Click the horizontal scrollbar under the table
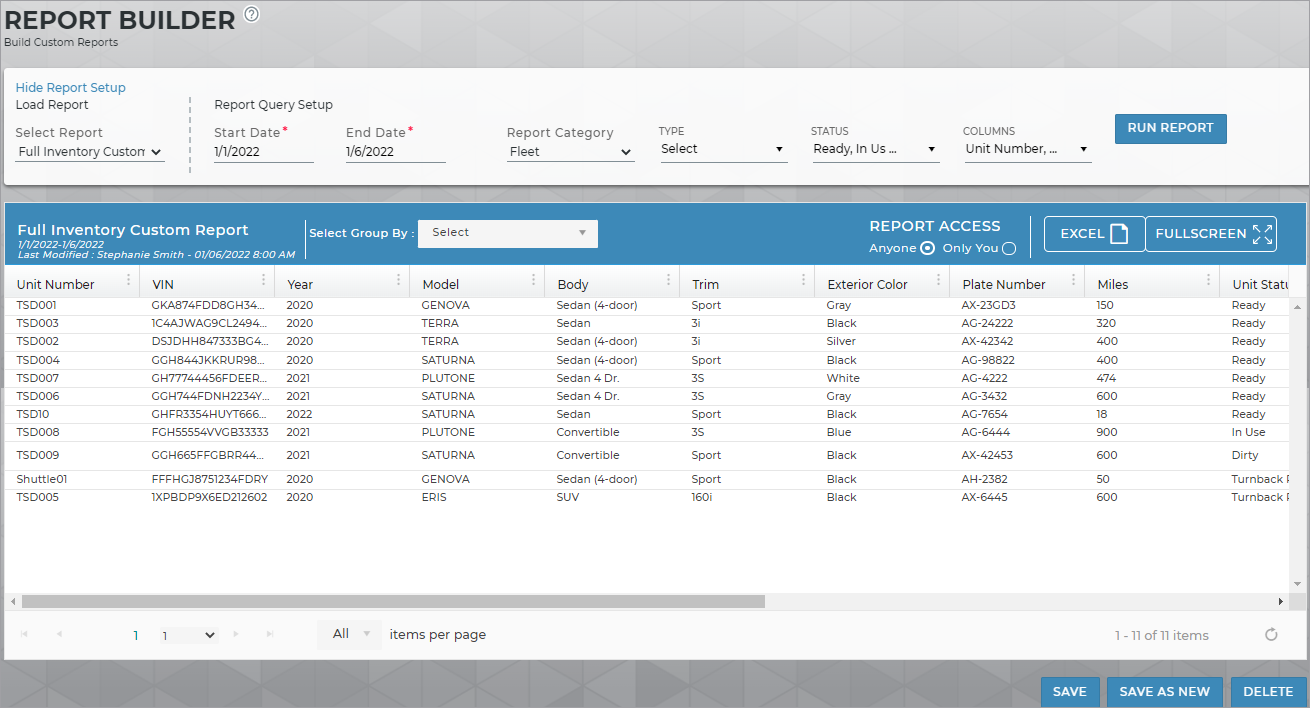1310x708 pixels. pyautogui.click(x=393, y=602)
